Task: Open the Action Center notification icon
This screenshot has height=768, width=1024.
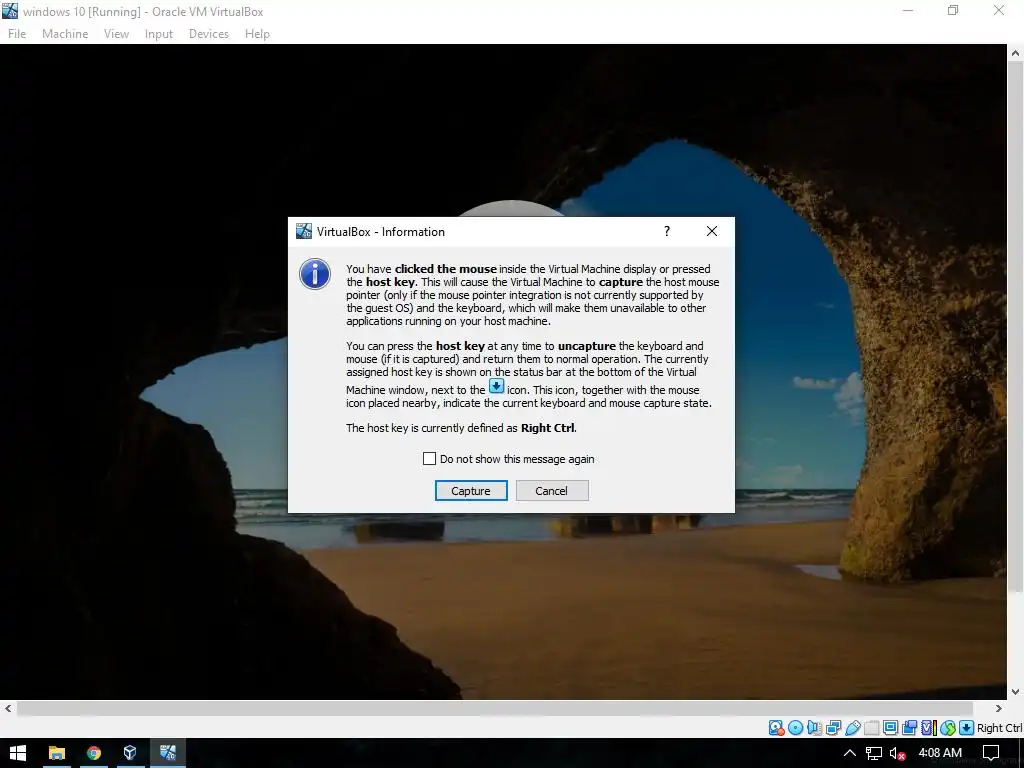Action: pyautogui.click(x=991, y=753)
